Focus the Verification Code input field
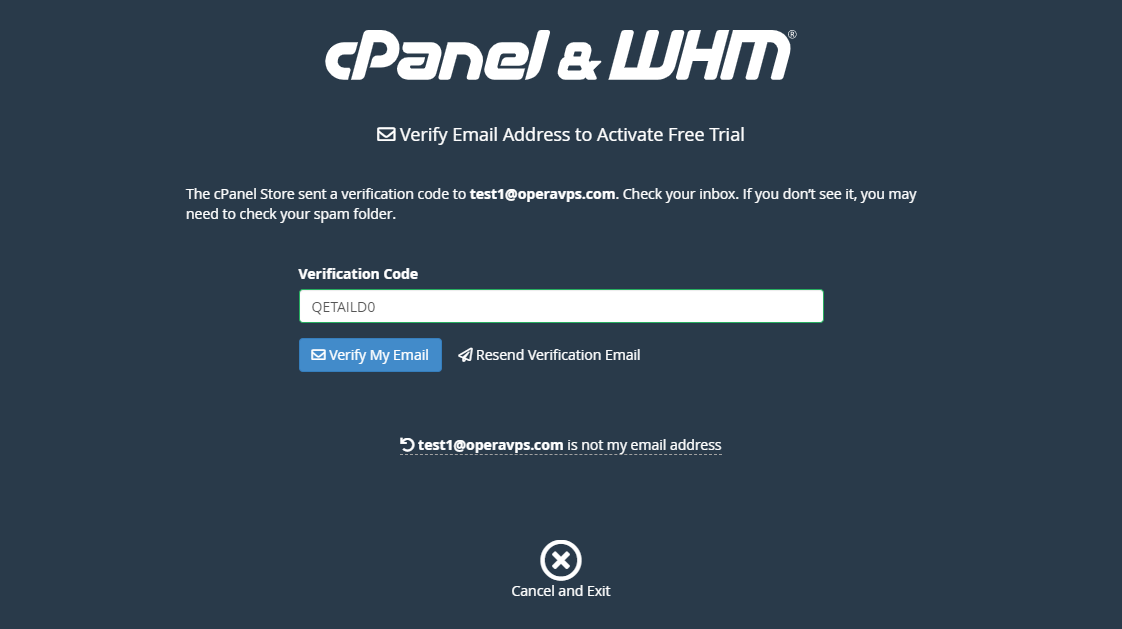This screenshot has width=1122, height=629. point(561,306)
